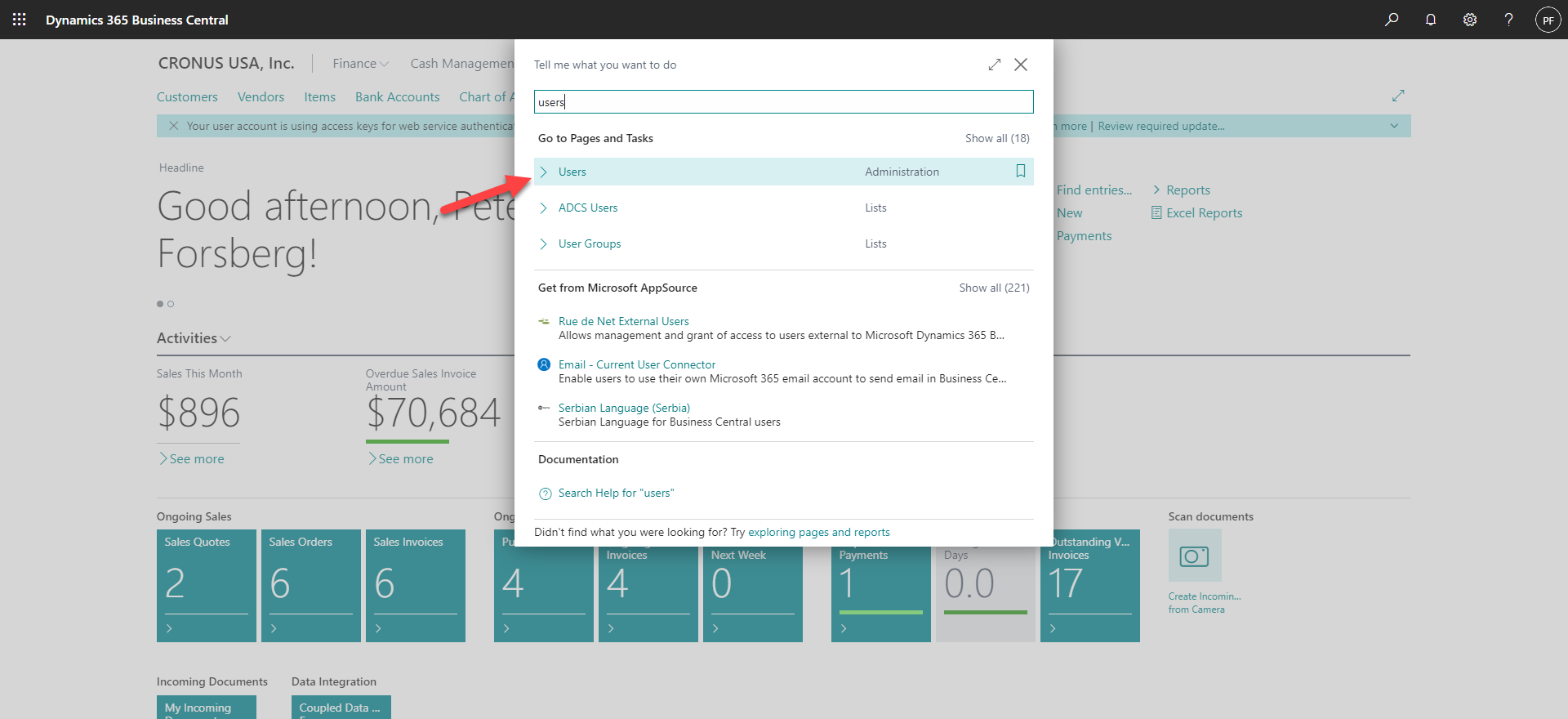Image resolution: width=1568 pixels, height=719 pixels.
Task: Open the Sales Quotes tile
Action: click(206, 584)
